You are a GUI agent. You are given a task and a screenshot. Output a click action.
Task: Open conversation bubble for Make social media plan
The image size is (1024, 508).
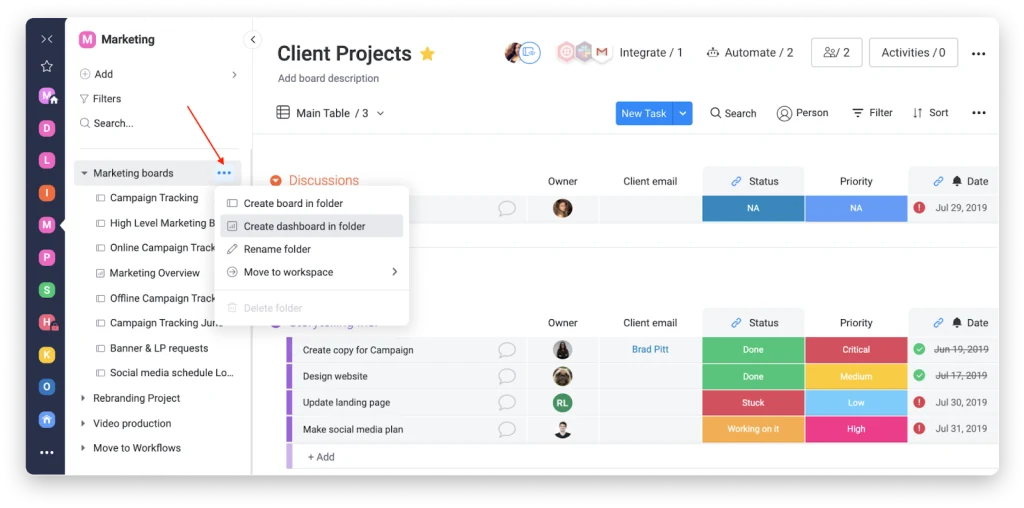tap(507, 429)
